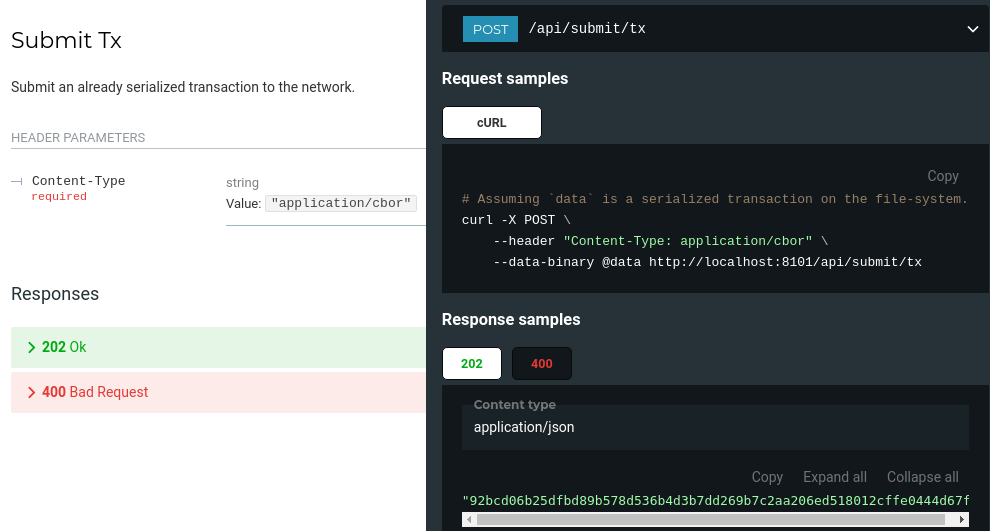Copy the cURL request sample code

942,176
